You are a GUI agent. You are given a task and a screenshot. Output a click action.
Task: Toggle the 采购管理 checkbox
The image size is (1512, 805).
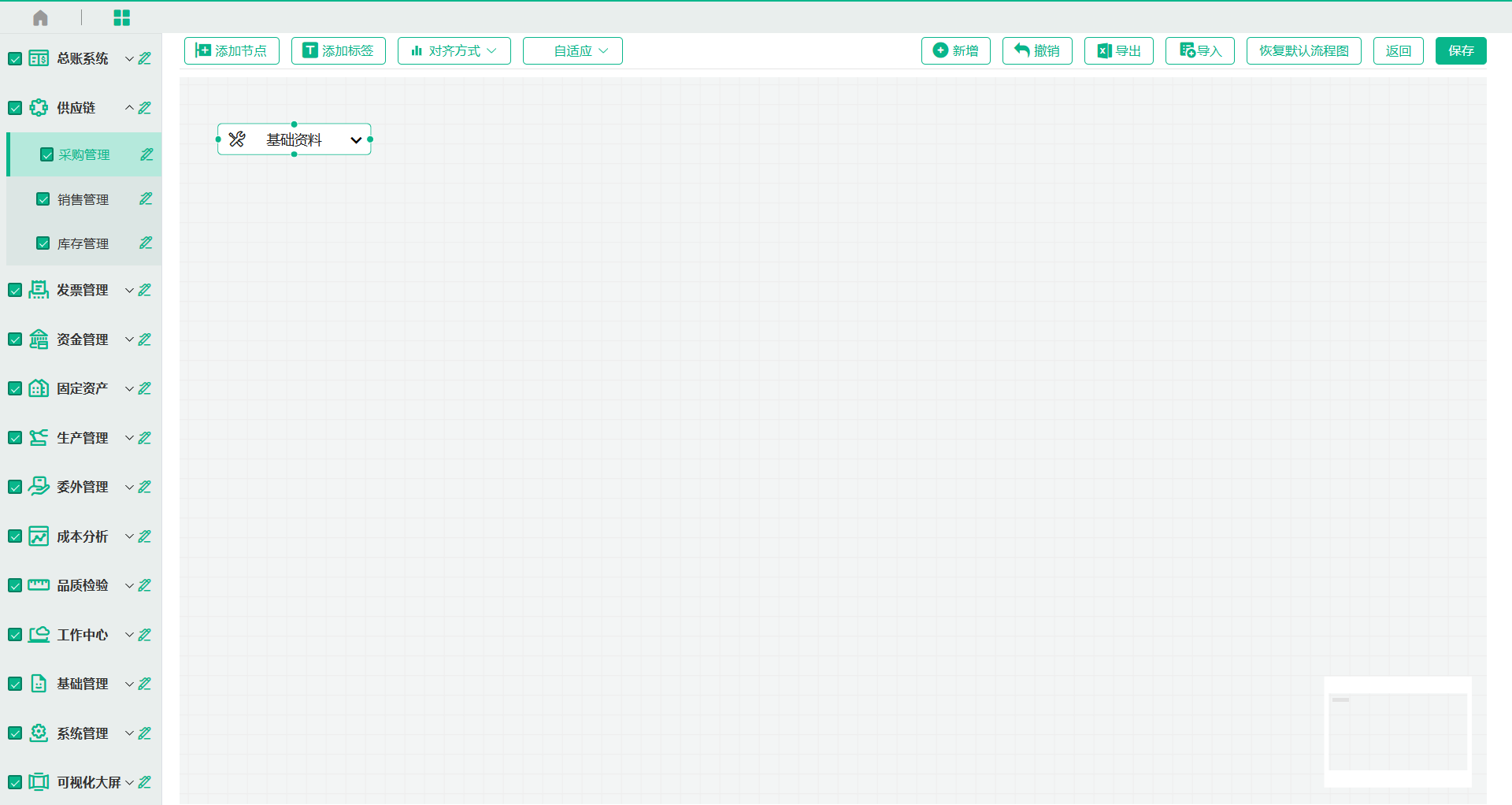click(46, 154)
